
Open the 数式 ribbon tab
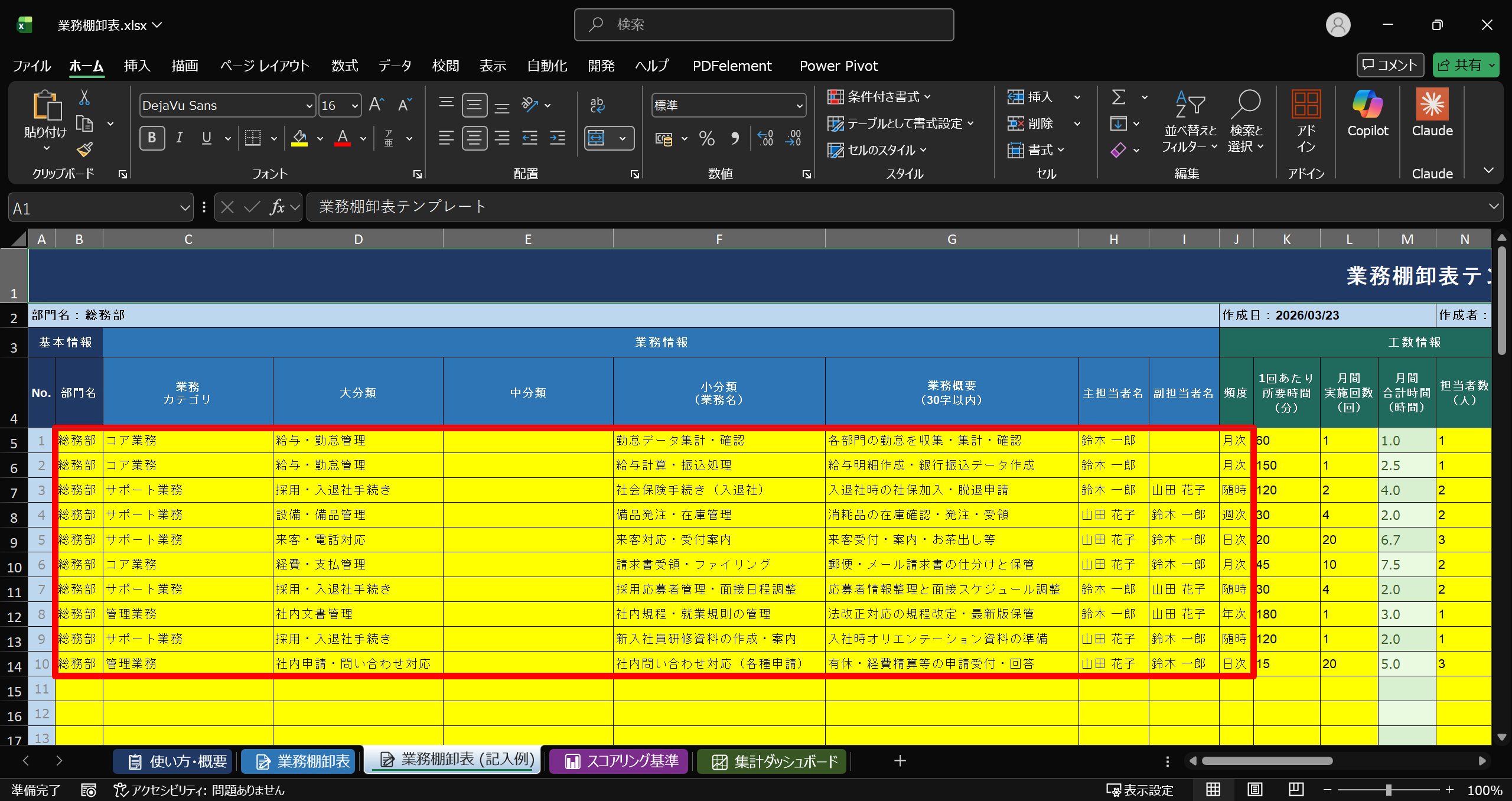[344, 66]
